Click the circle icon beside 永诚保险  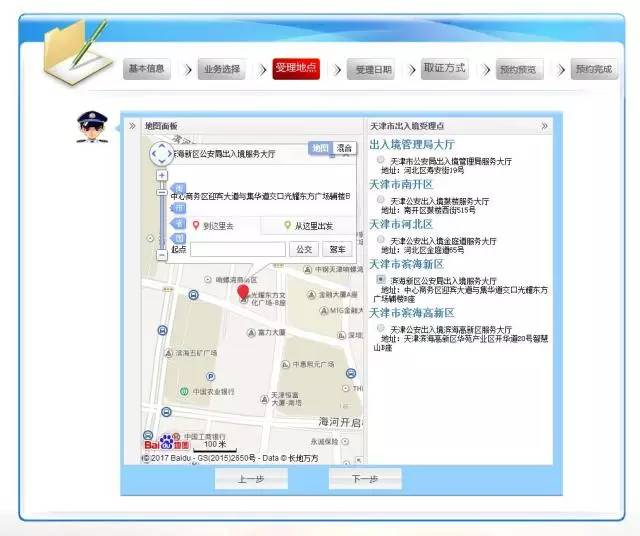pyautogui.click(x=345, y=441)
